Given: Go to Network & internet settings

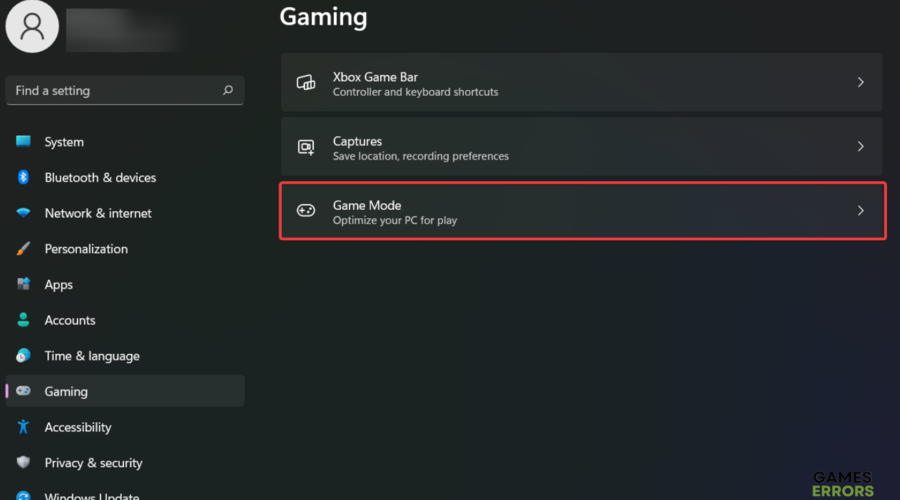Looking at the screenshot, I should pos(98,213).
